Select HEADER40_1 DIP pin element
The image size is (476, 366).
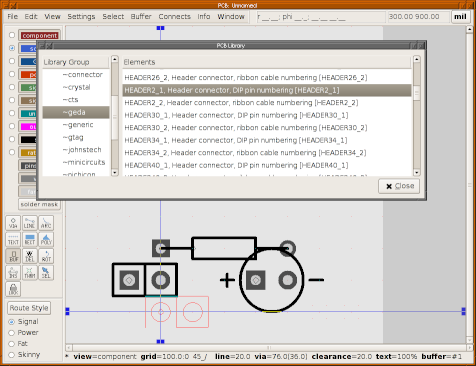267,165
